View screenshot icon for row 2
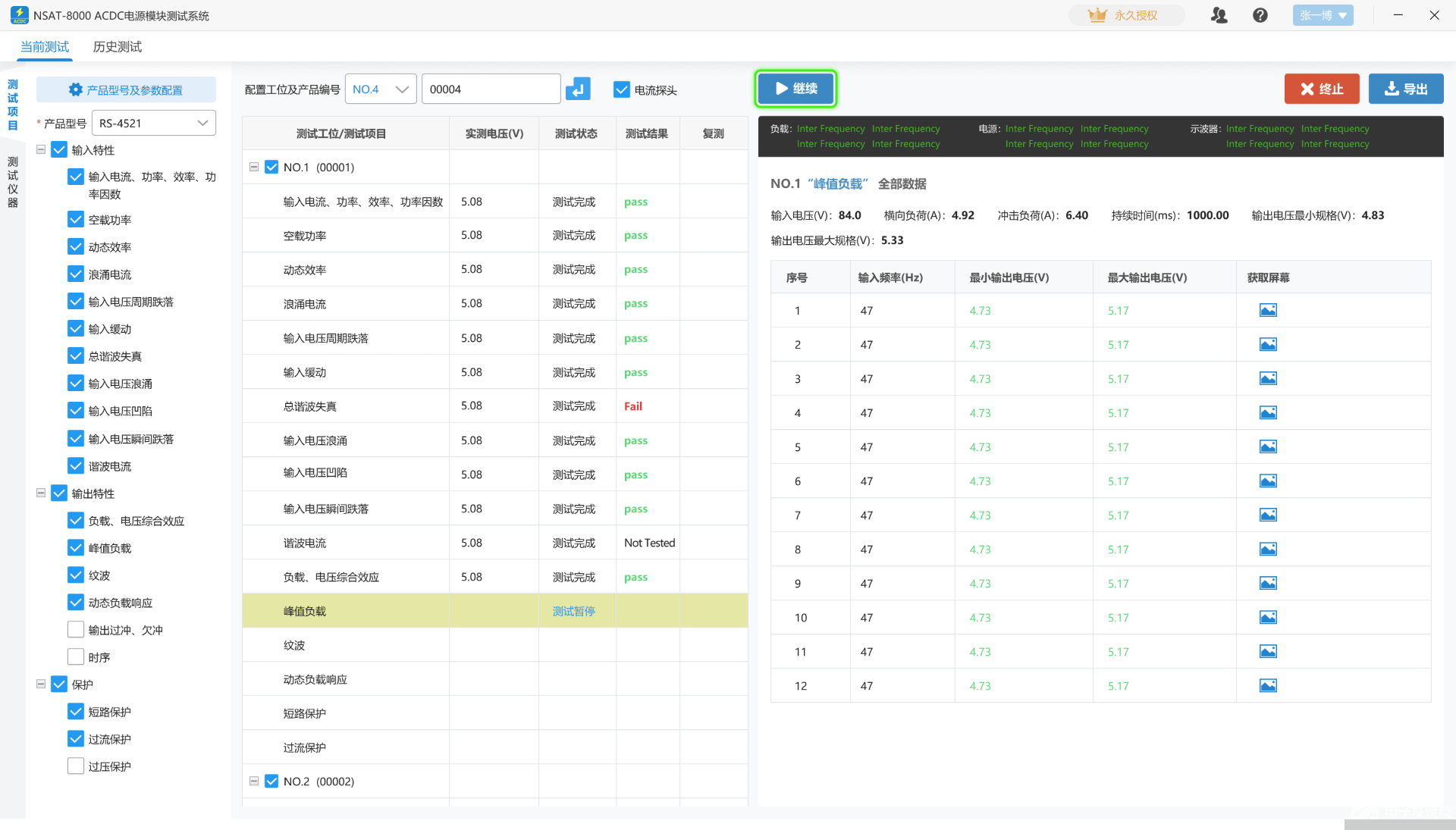Screen dimensions: 1456x830 point(1268,344)
